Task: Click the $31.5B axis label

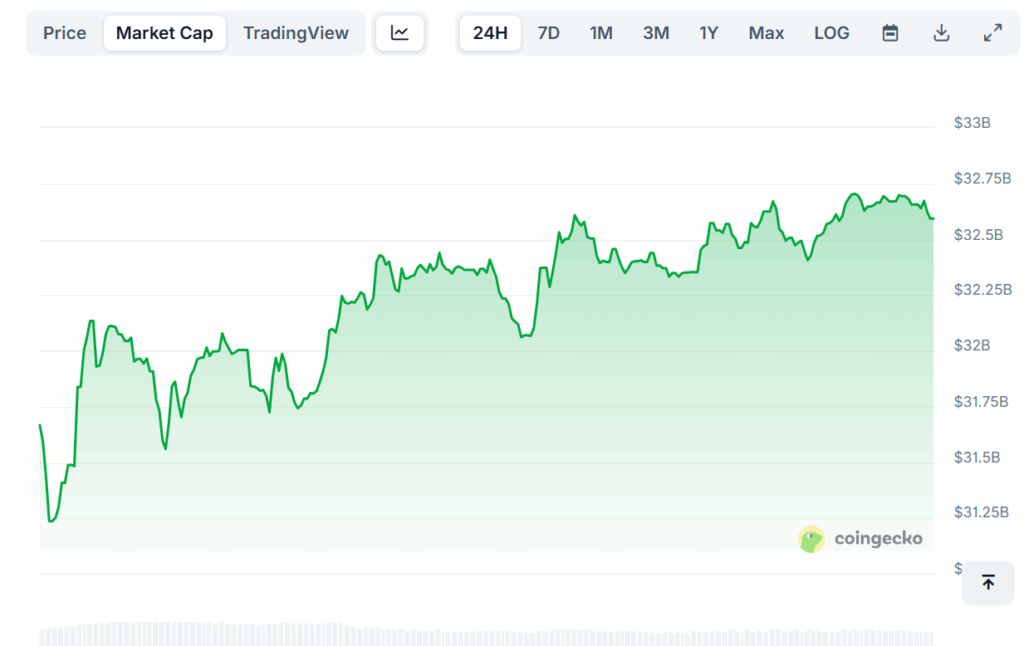Action: tap(977, 457)
